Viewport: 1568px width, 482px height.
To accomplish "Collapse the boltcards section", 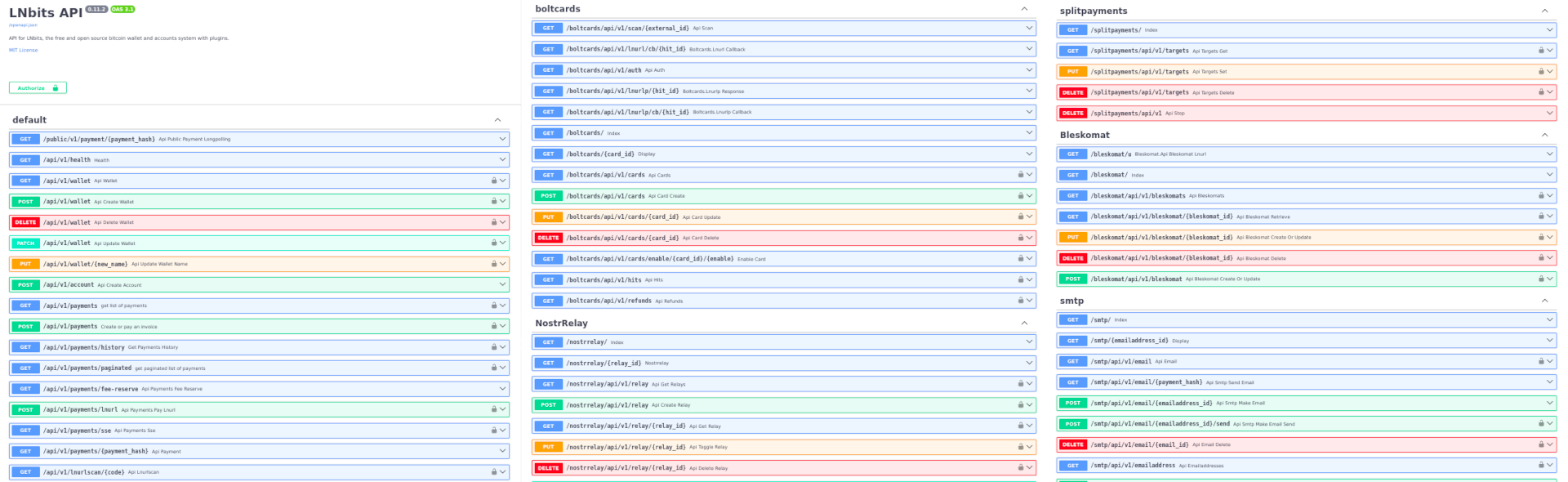I will 1024,9.
